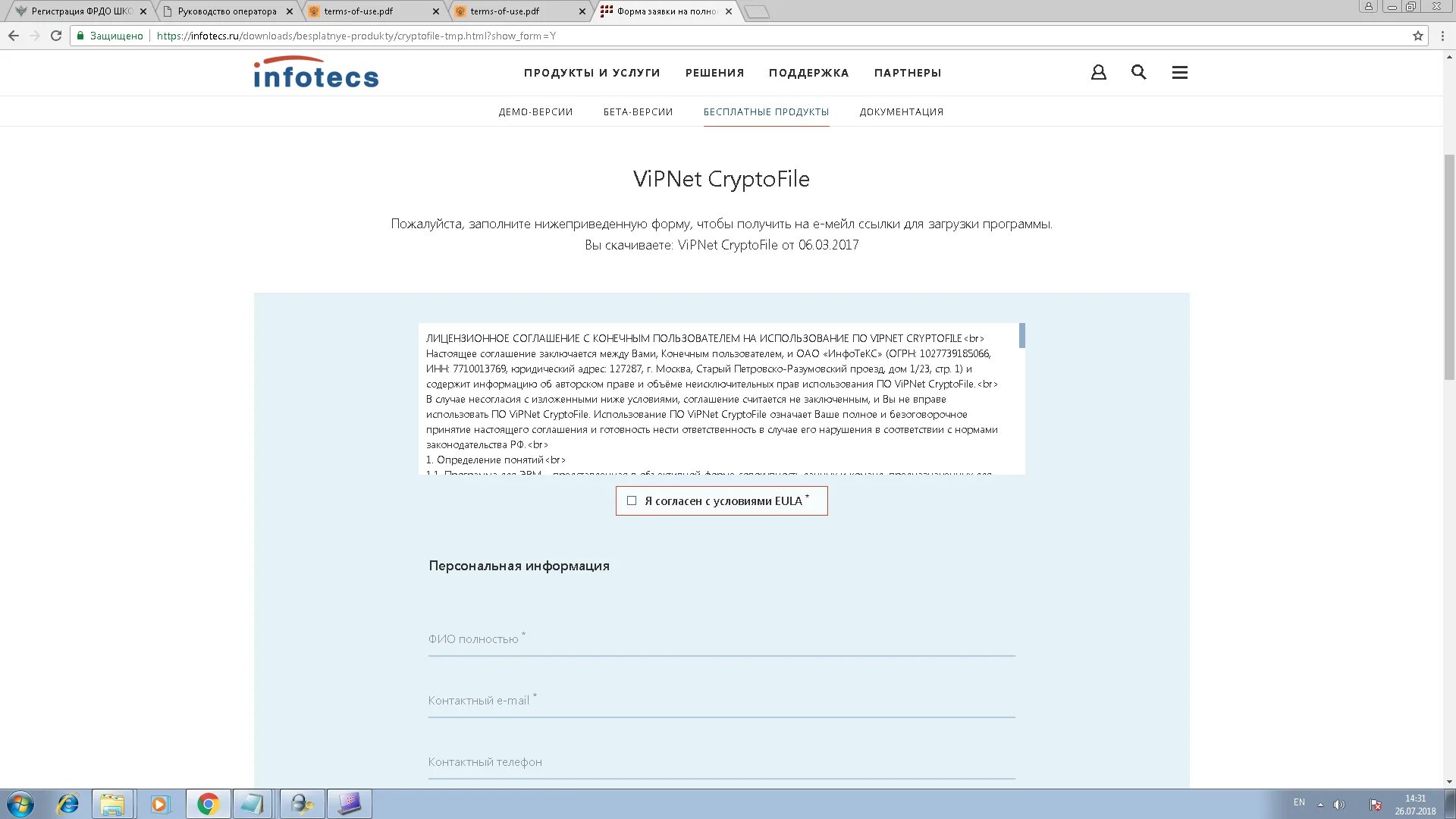Enable the EULA agreement checkbox
The width and height of the screenshot is (1456, 819).
pyautogui.click(x=631, y=501)
